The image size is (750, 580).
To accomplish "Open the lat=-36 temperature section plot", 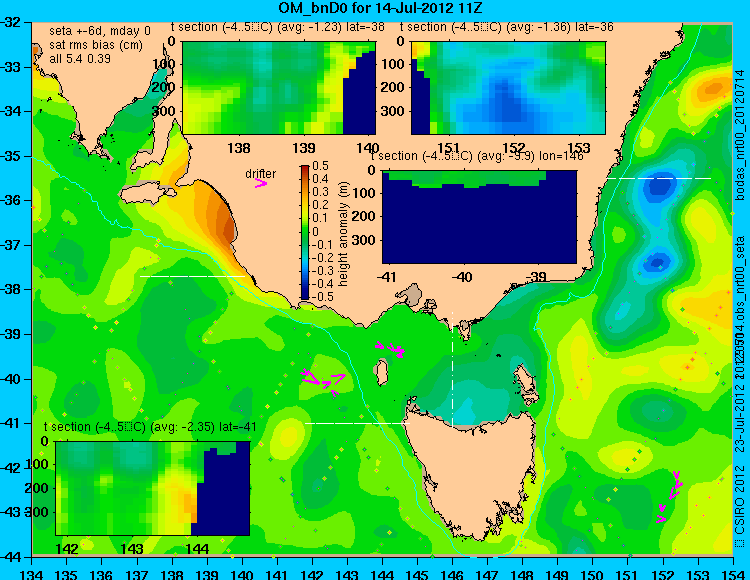I will click(508, 88).
